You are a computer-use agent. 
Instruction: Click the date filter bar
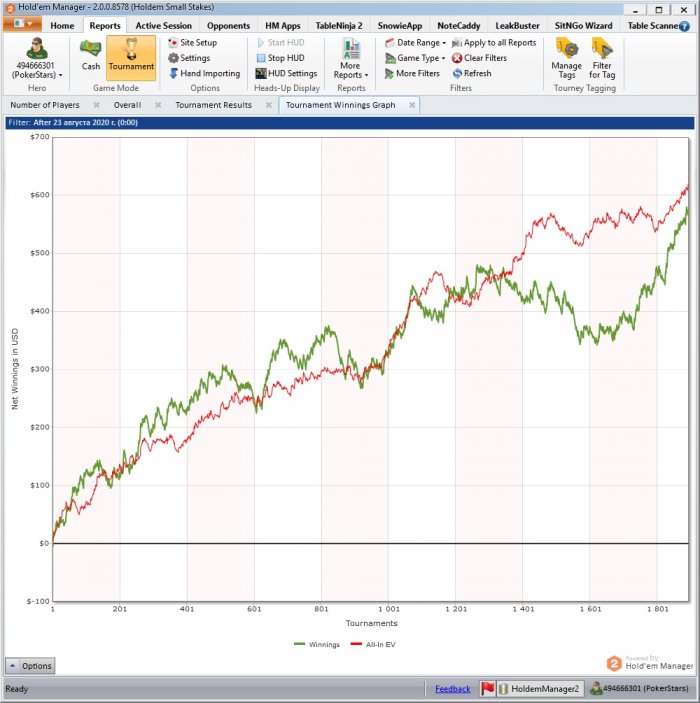point(350,122)
